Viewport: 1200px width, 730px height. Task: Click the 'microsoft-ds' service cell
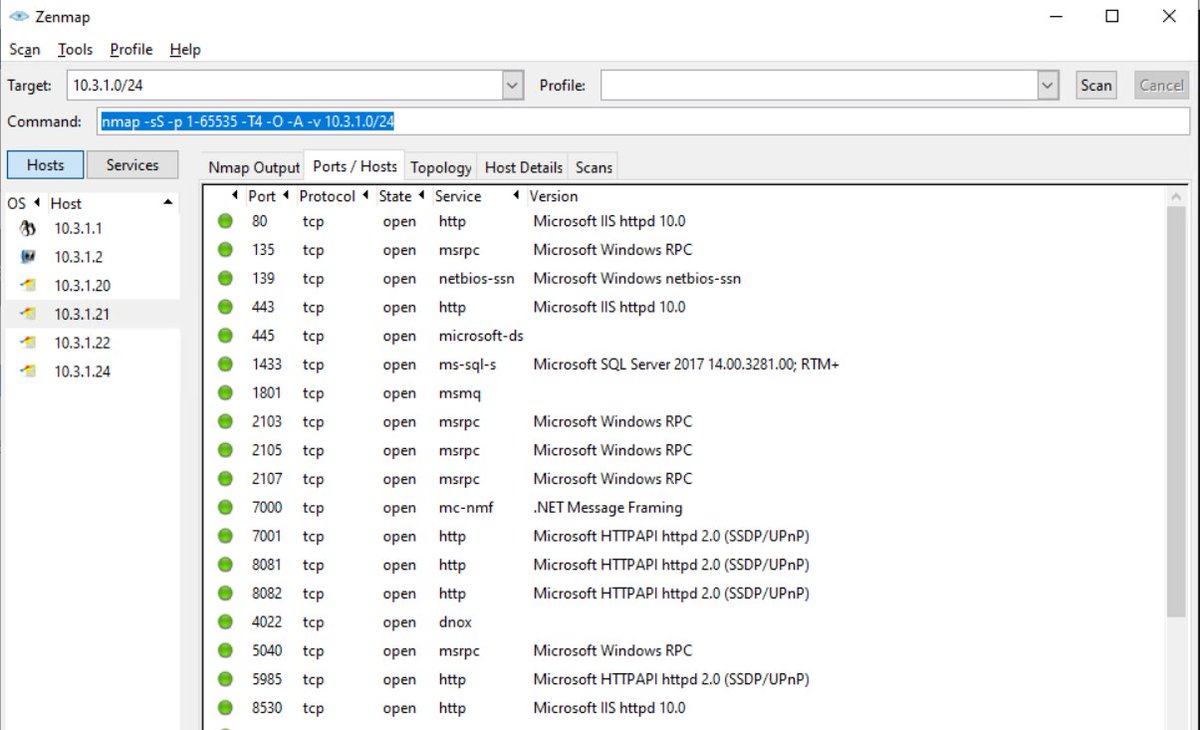pyautogui.click(x=481, y=336)
